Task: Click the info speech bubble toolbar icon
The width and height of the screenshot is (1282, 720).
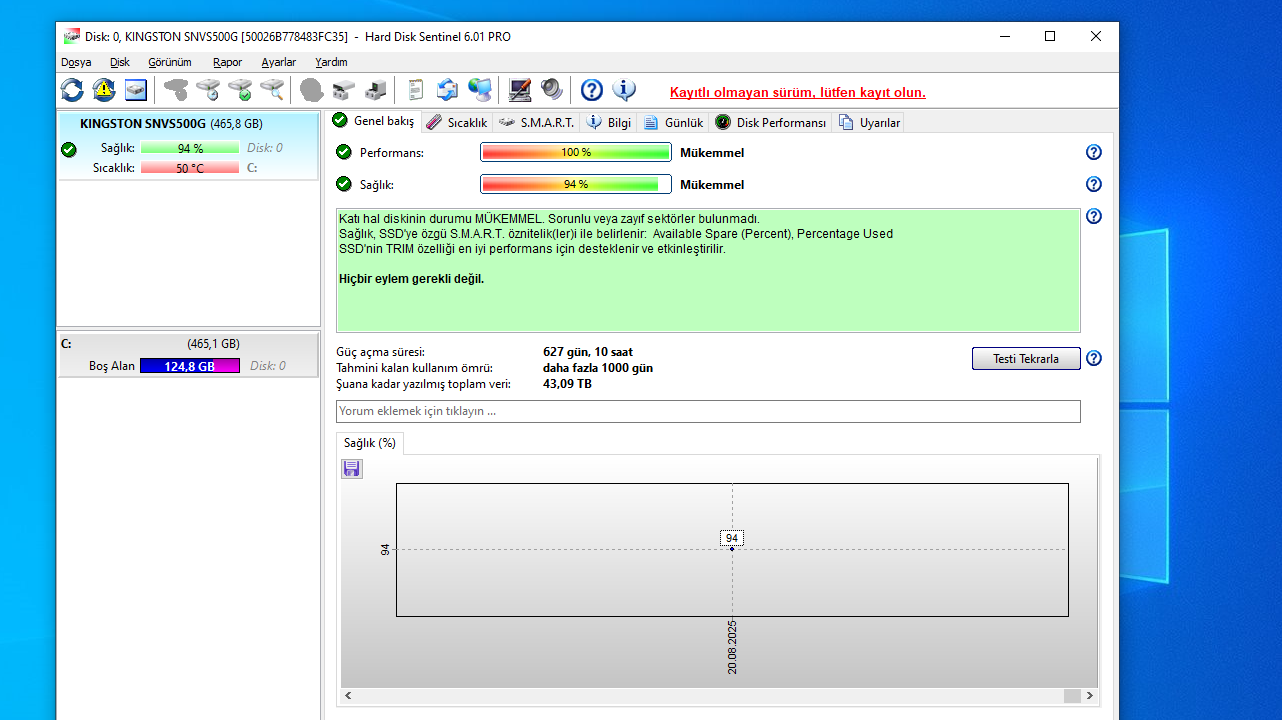Action: pyautogui.click(x=624, y=90)
